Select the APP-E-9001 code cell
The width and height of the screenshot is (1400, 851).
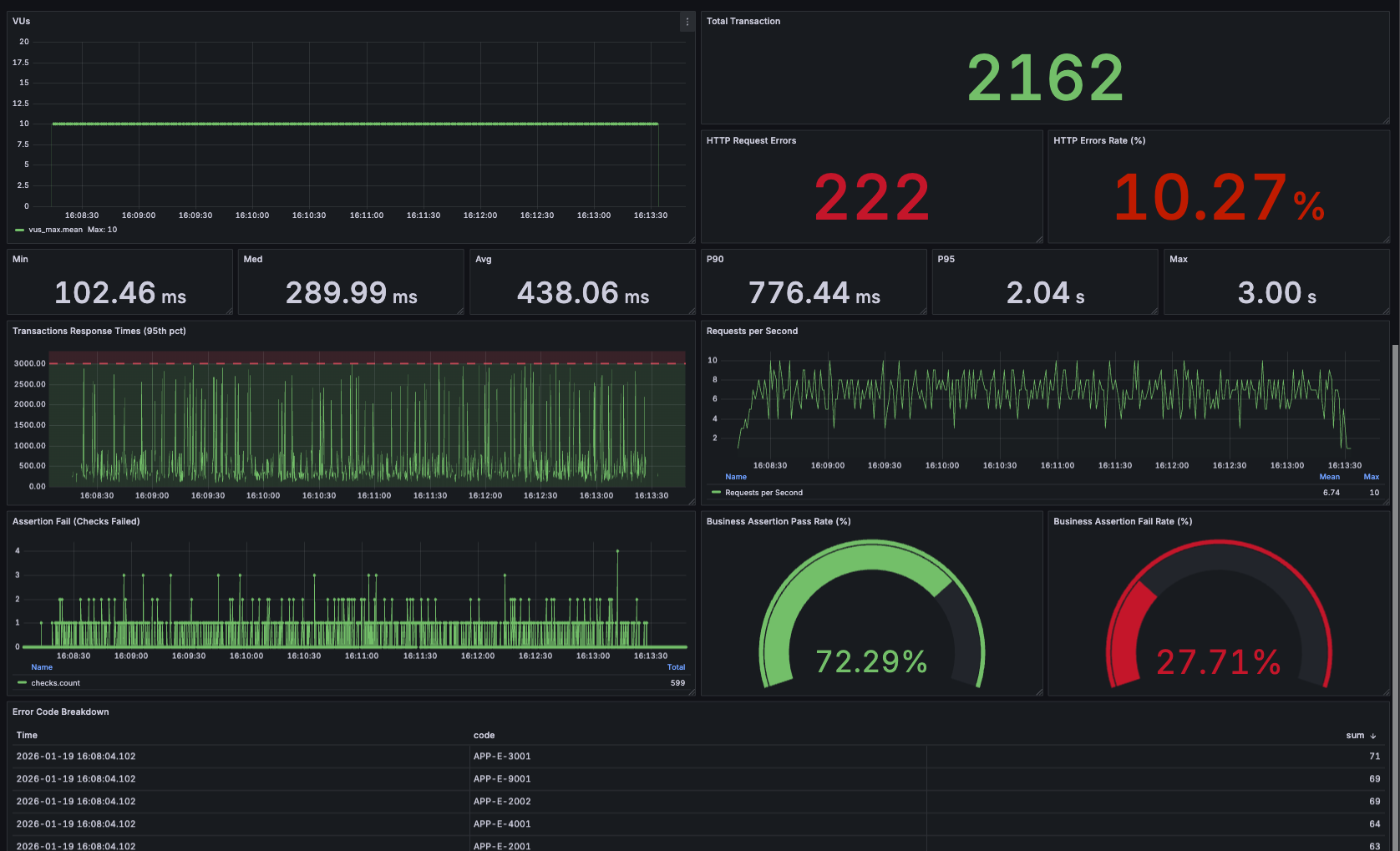coord(502,779)
